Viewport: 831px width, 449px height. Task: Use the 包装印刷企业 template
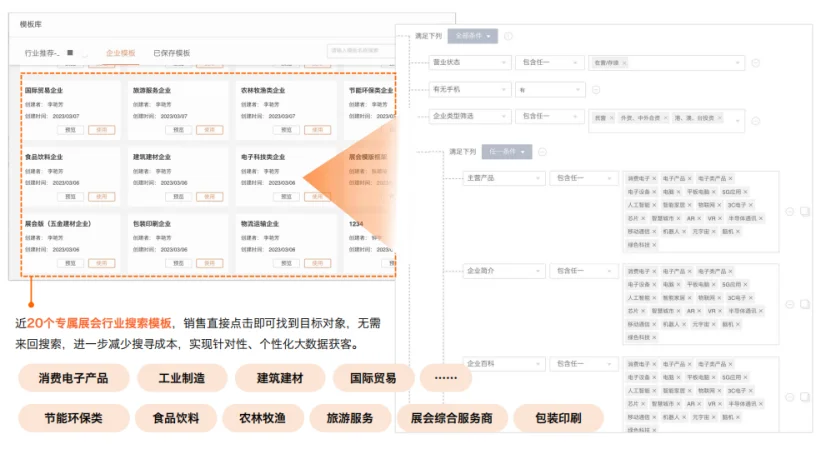[210, 263]
